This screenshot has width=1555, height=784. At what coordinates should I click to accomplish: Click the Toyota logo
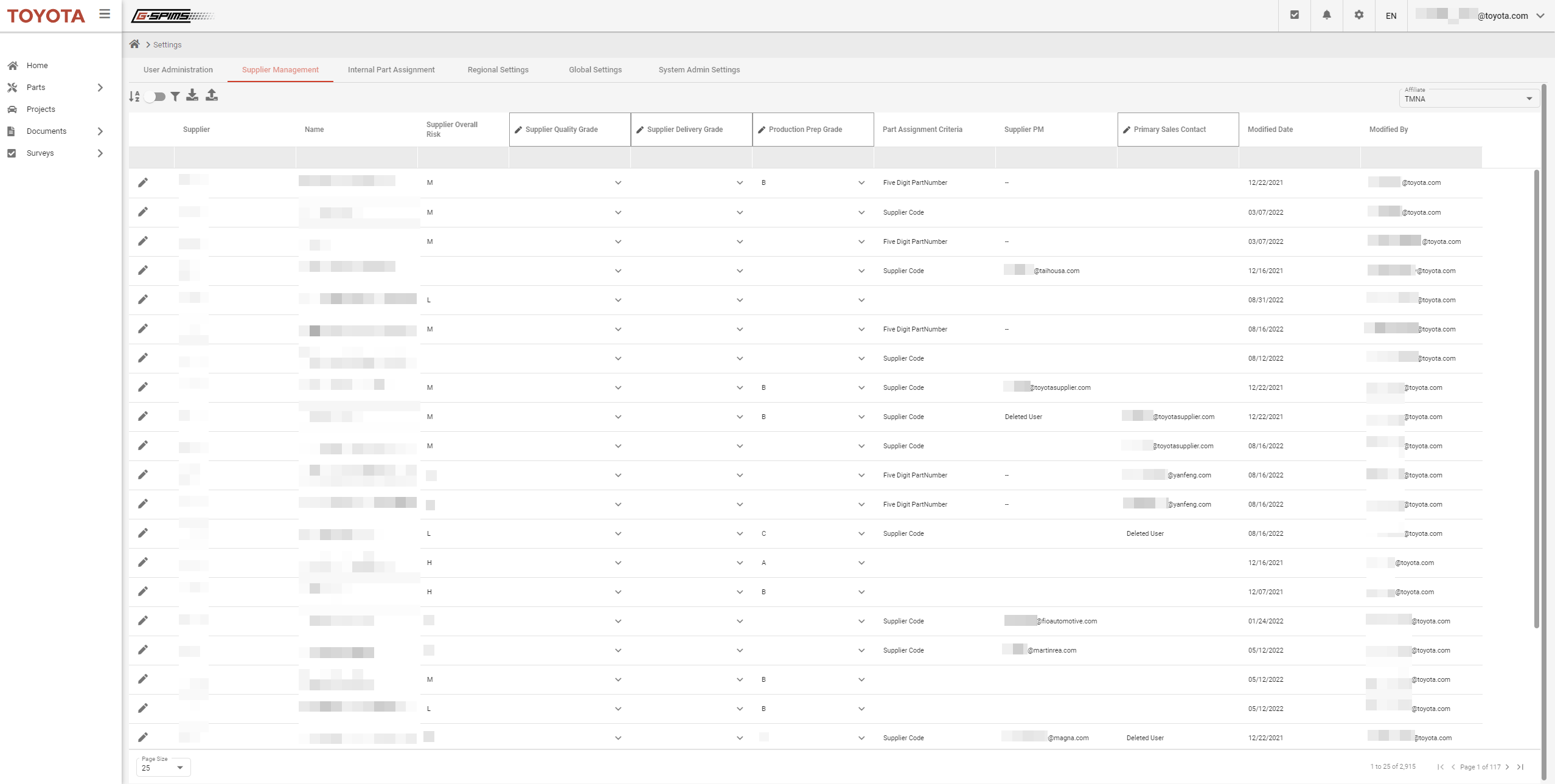[x=46, y=16]
